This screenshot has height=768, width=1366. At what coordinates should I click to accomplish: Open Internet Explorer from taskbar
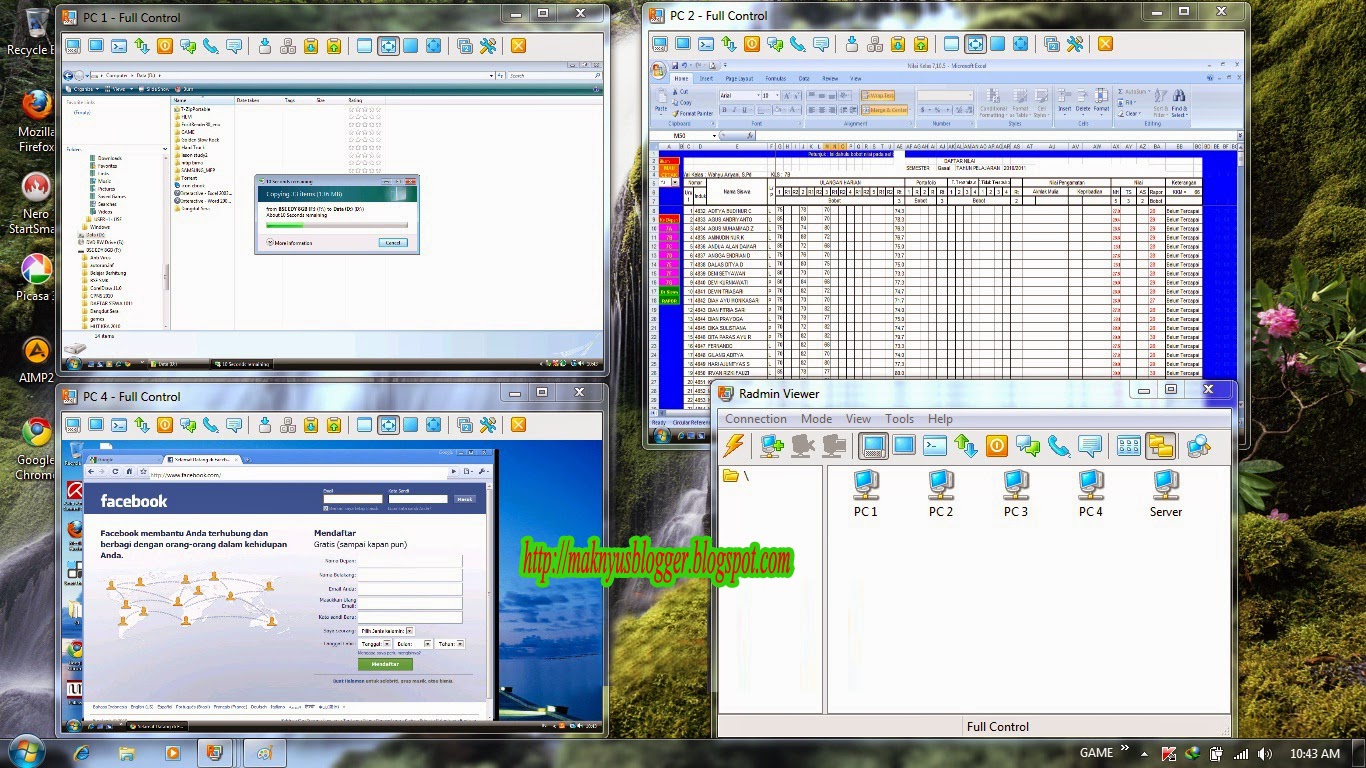[x=81, y=753]
